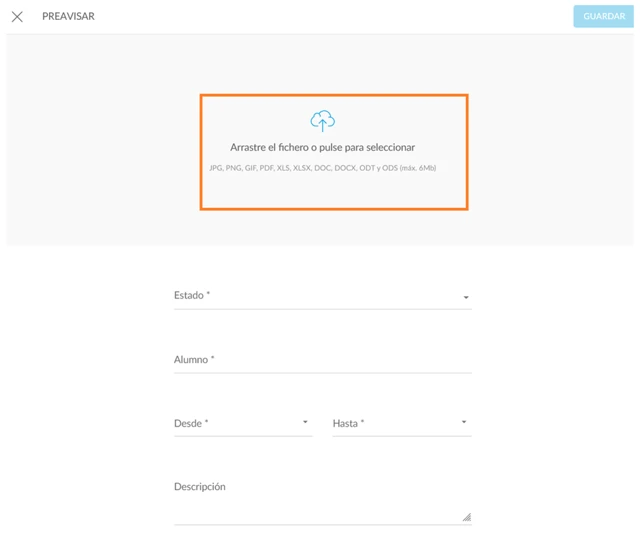Screen dimensions: 640x537
Task: Click the Alumno label text
Action: pos(194,360)
